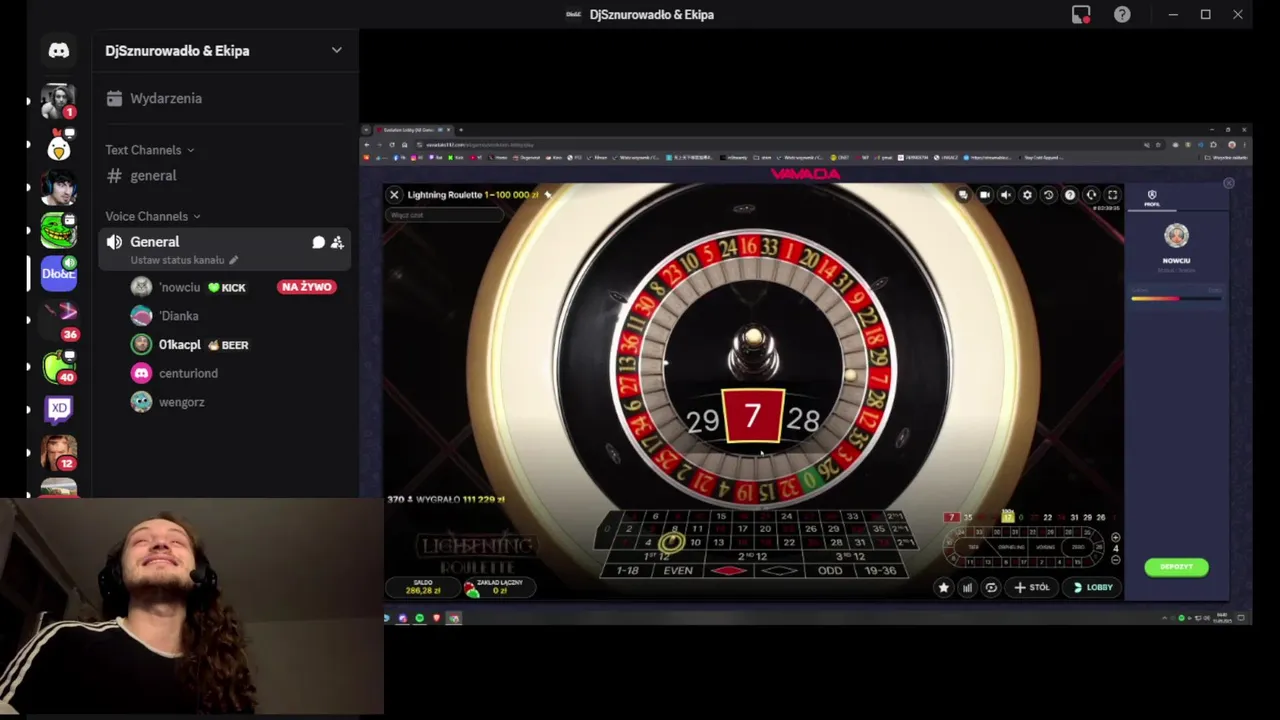1280x720 pixels.
Task: Open the Discord inbox icon
Action: [1081, 14]
